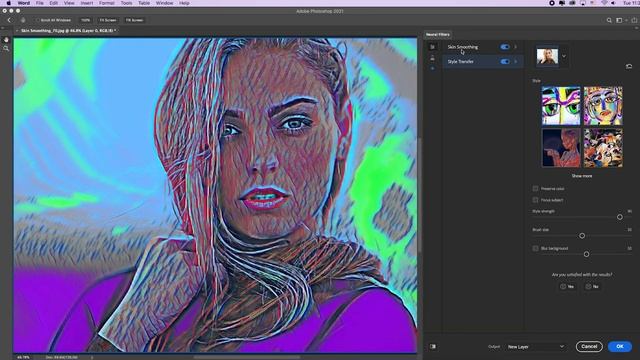Open the View menu
The image size is (640, 360).
point(69,3)
